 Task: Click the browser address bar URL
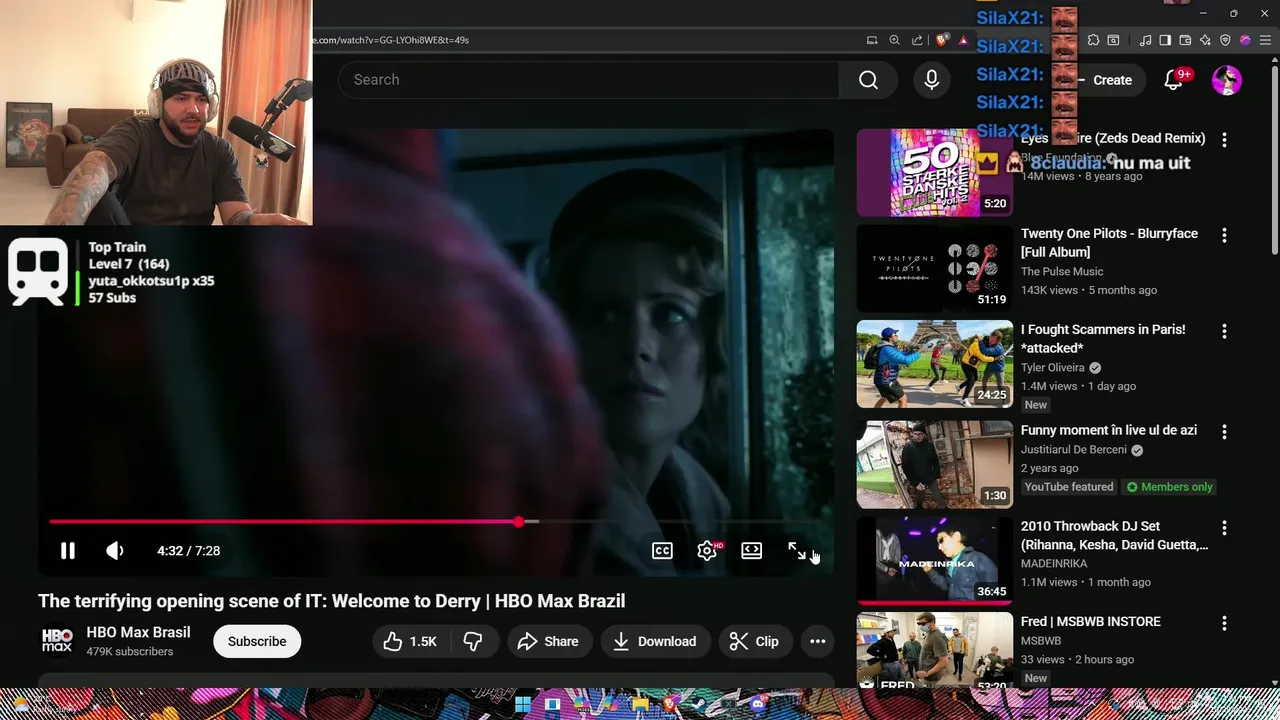(x=390, y=40)
